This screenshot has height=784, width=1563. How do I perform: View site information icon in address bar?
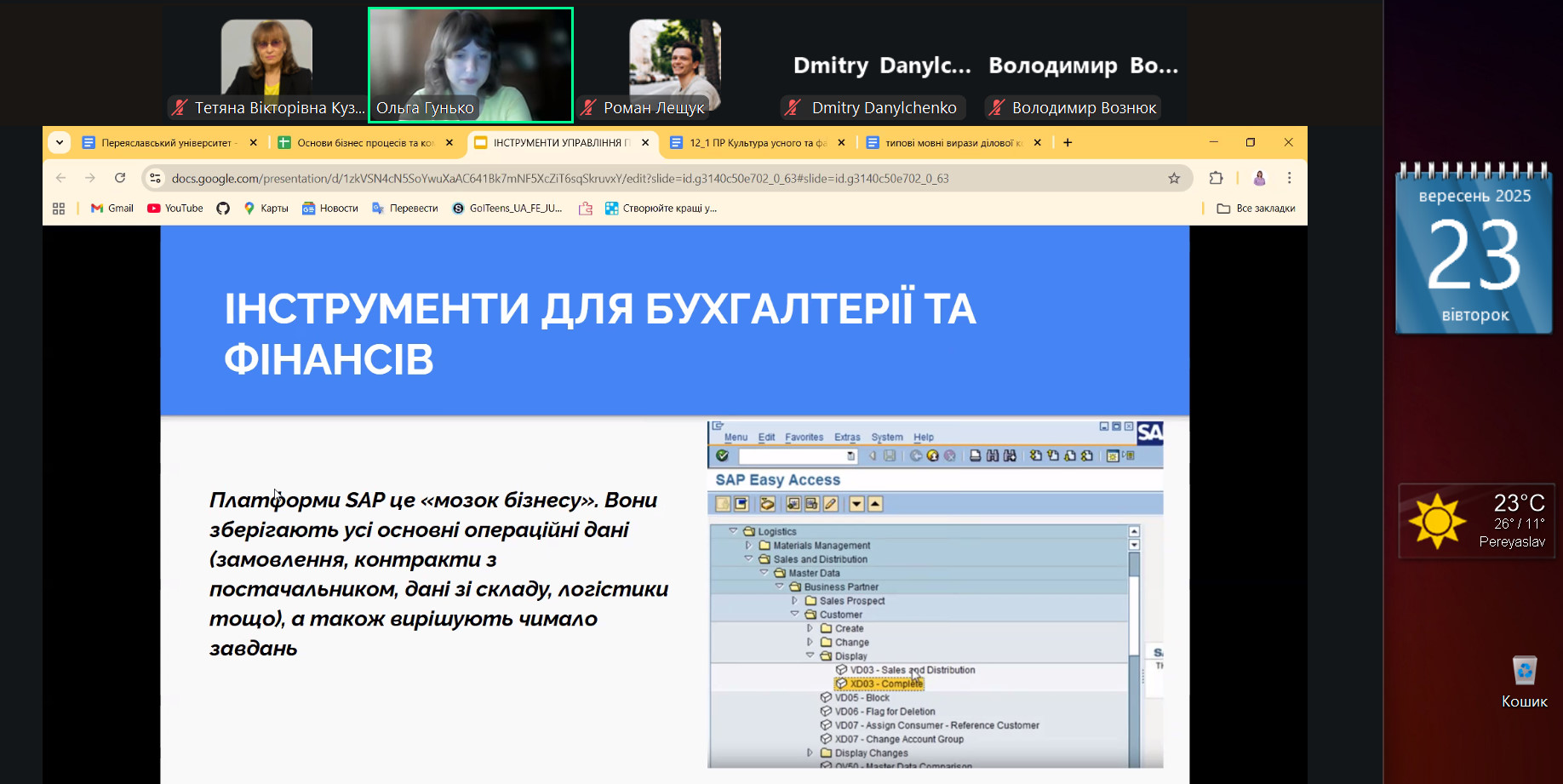click(155, 178)
